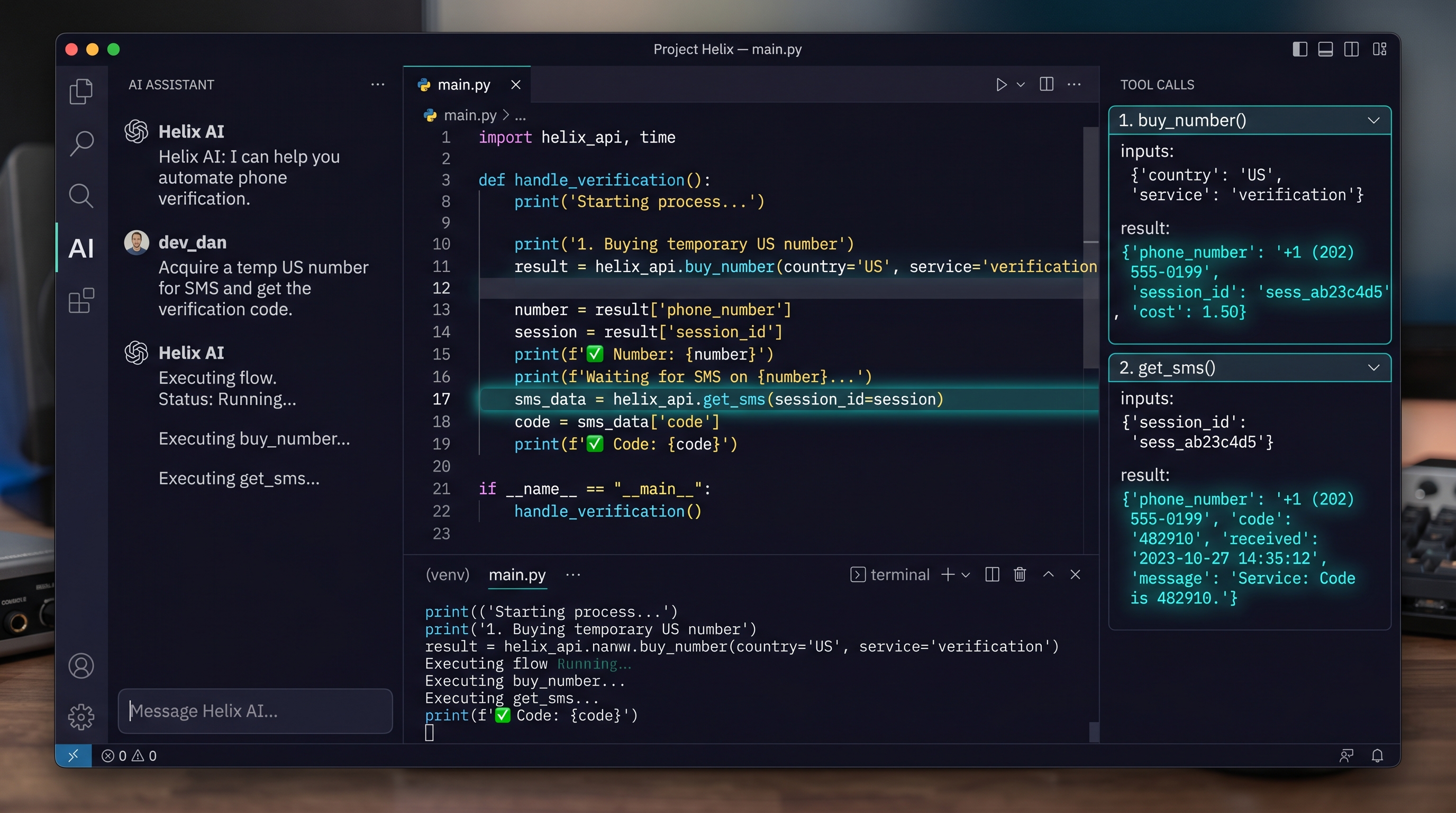Collapse the buy_number() tool call
1456x813 pixels.
(x=1375, y=120)
